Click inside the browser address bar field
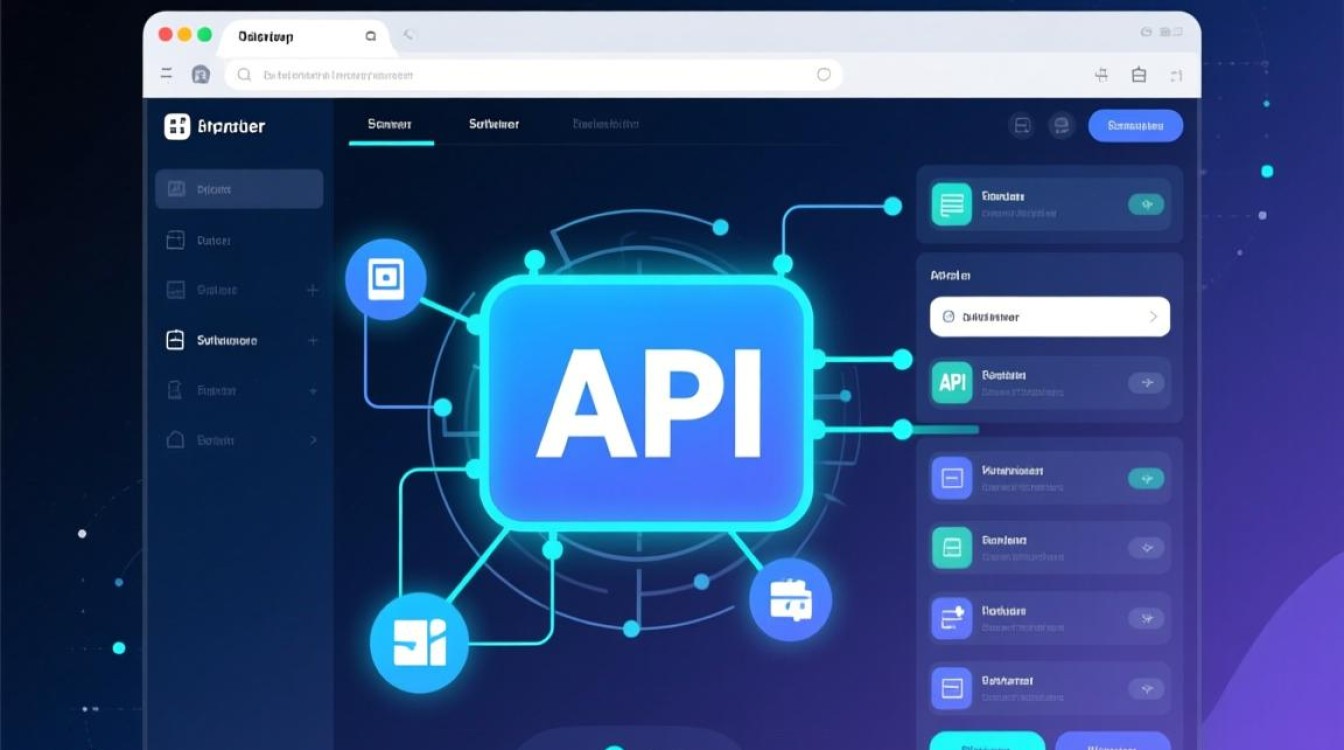This screenshot has height=750, width=1344. pos(530,75)
